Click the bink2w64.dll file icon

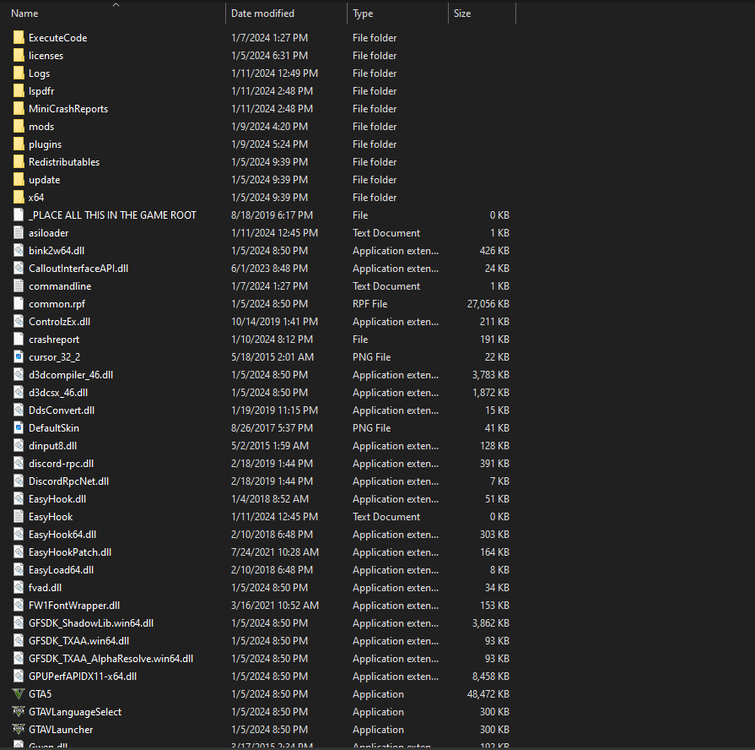[18, 251]
